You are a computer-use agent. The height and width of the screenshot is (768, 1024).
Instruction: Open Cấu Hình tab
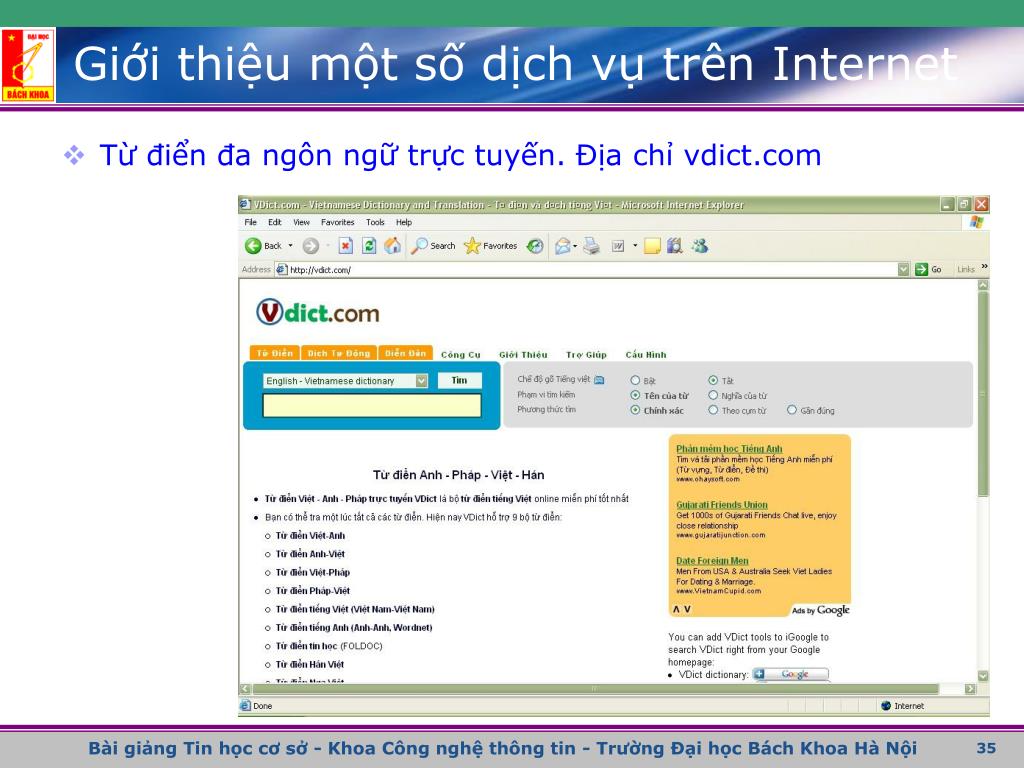(x=646, y=355)
